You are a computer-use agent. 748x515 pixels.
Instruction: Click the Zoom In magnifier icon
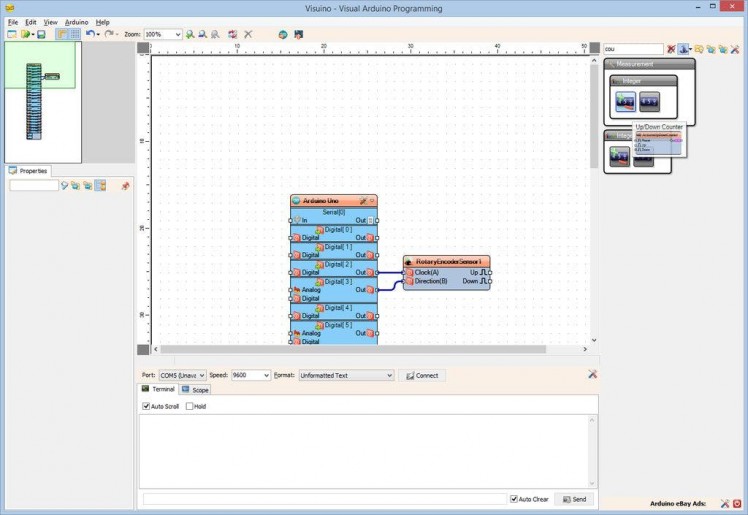190,34
